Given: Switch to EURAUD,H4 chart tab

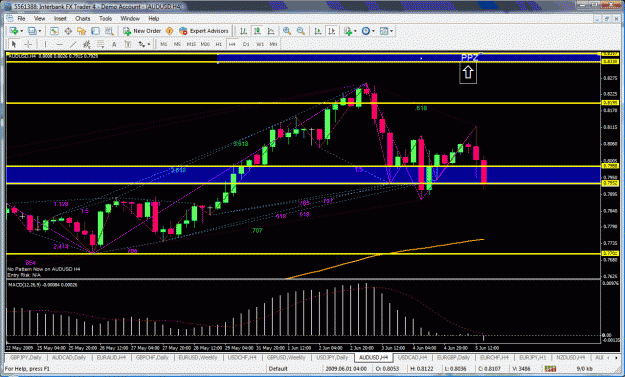Looking at the screenshot, I should click(112, 357).
